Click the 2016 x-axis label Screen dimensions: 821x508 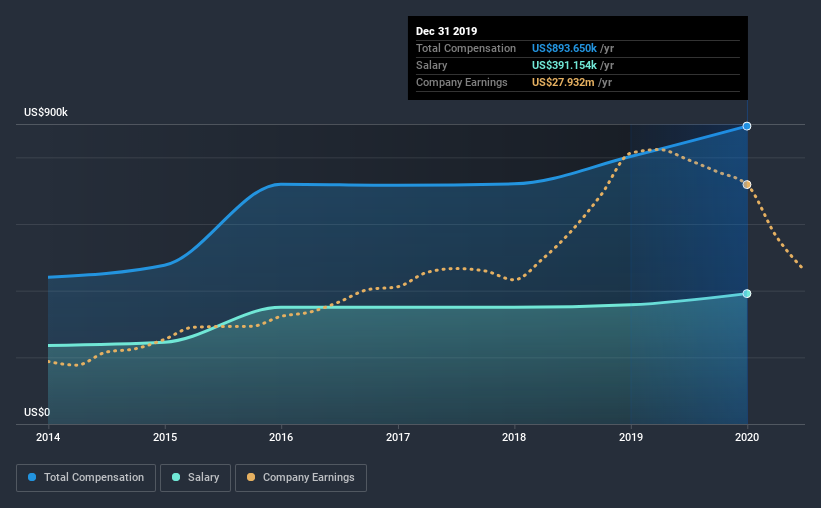tap(281, 437)
